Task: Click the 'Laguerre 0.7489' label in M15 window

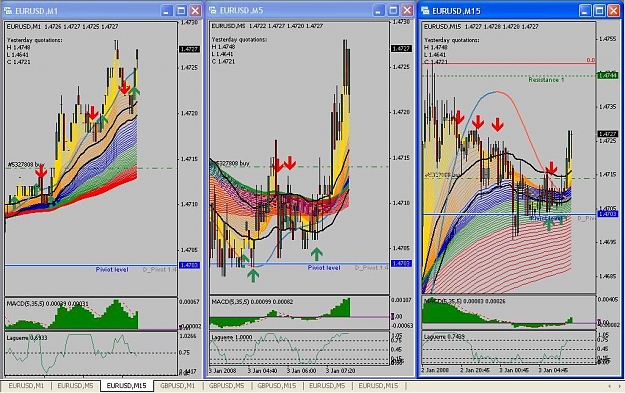Action: click(x=444, y=337)
